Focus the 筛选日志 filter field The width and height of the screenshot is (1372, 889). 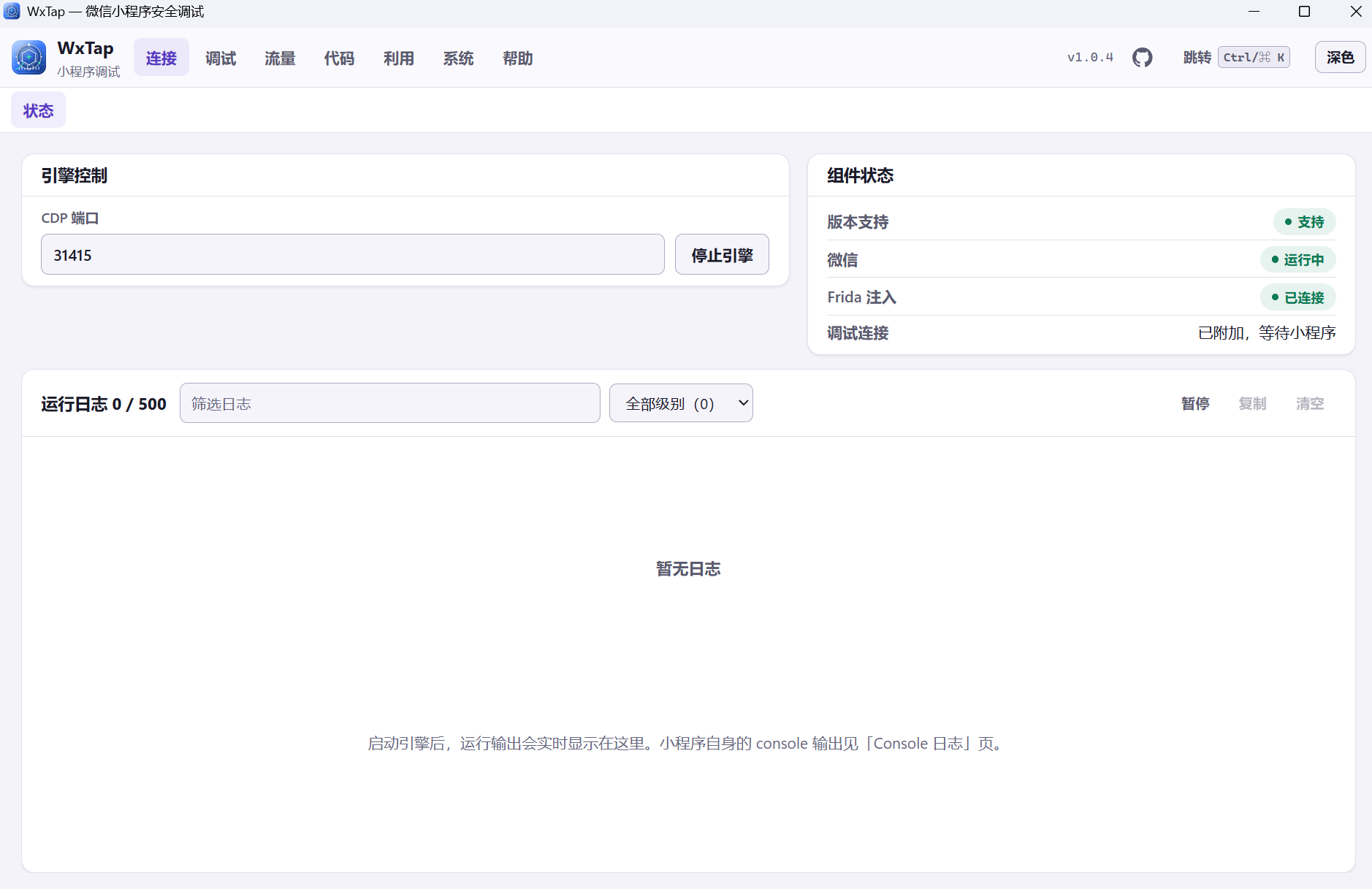coord(390,403)
